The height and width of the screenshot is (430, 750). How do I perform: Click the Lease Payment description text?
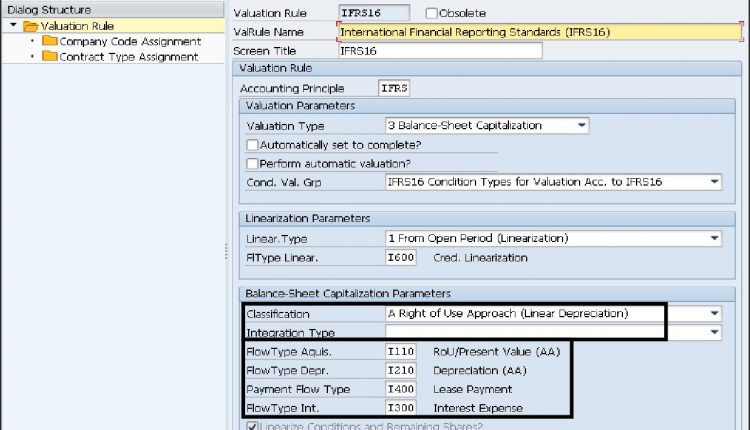tap(473, 389)
